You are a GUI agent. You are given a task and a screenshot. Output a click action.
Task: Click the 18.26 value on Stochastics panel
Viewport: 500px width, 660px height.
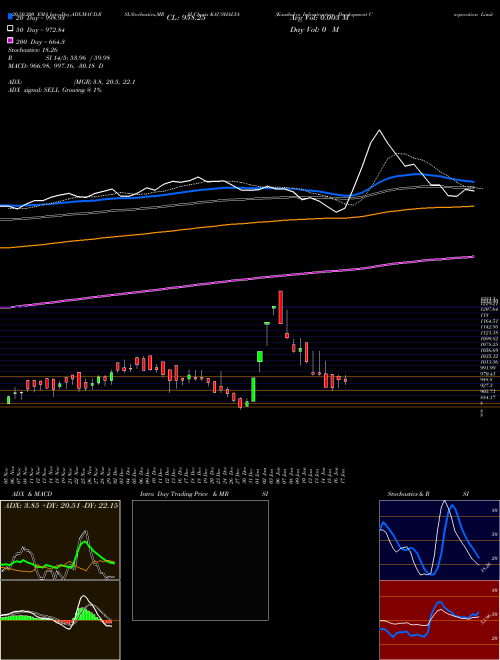point(485,567)
